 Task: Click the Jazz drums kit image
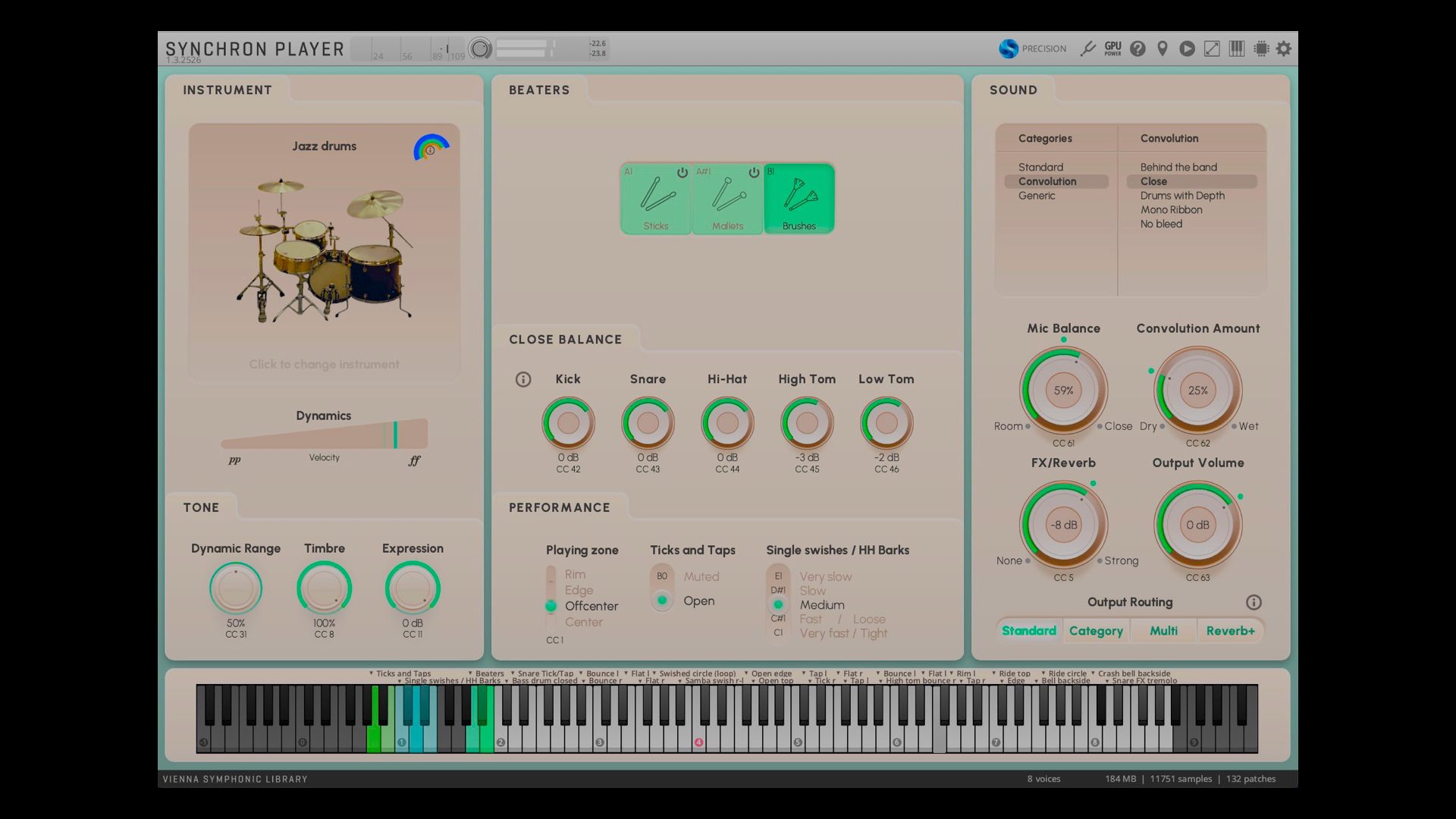(x=325, y=250)
